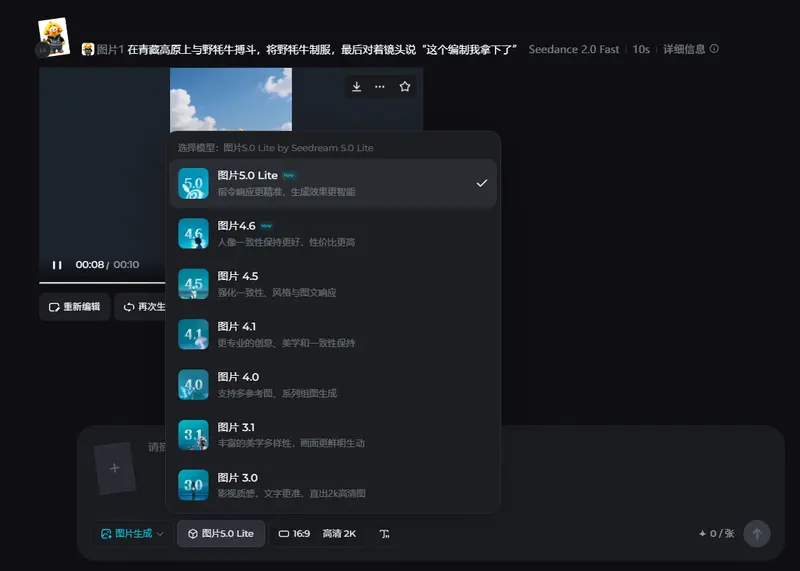Choose 图片 4.5 model option
This screenshot has height=571, width=800.
coord(333,284)
